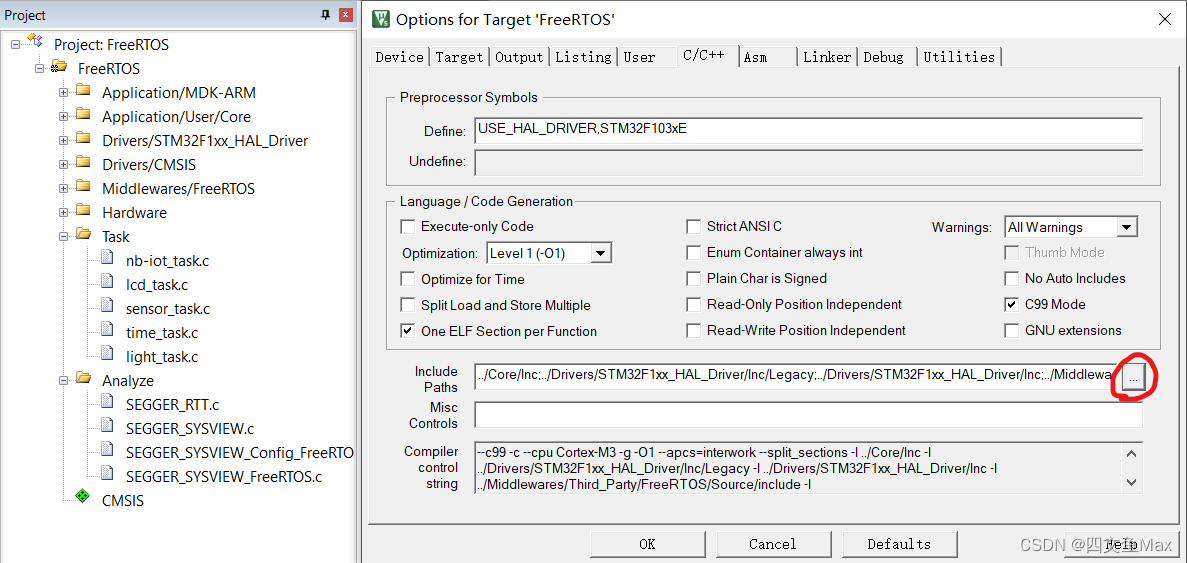The image size is (1187, 563).
Task: Click the Keil logo in dialog title
Action: [382, 20]
